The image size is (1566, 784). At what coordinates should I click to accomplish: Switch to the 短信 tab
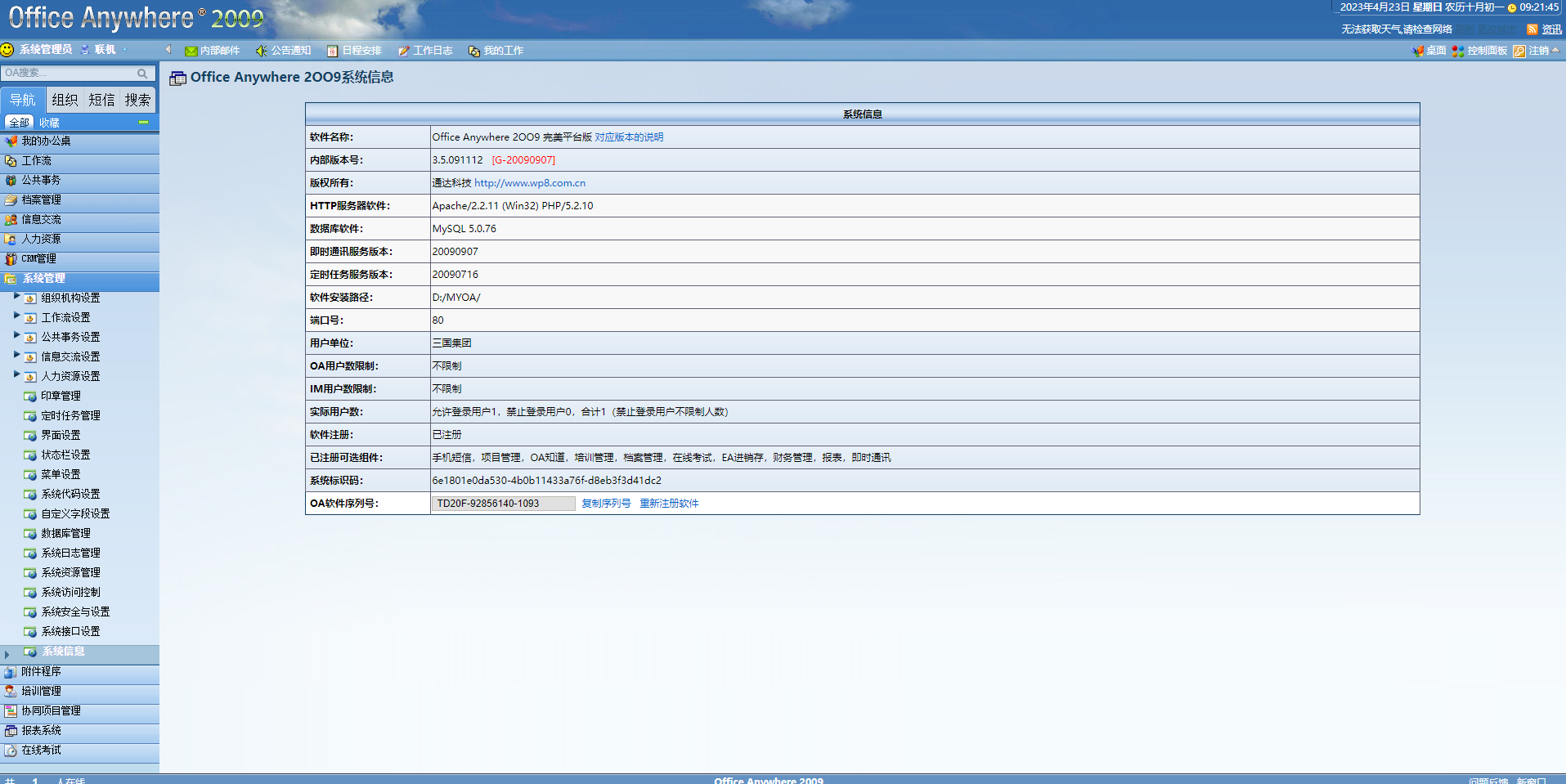tap(101, 100)
